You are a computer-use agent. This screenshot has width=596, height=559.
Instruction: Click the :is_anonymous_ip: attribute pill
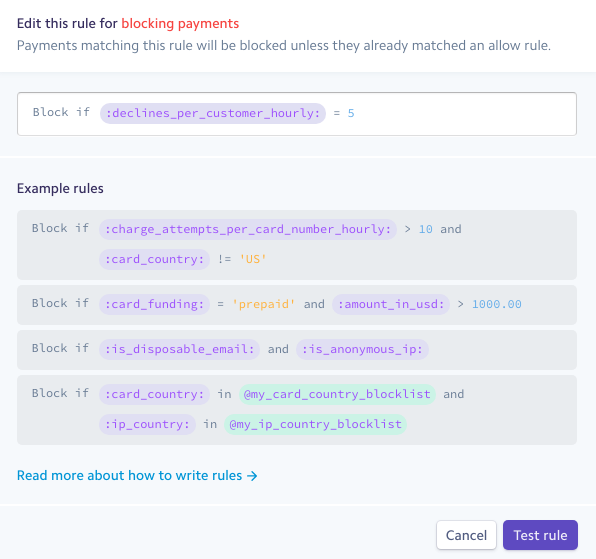coord(362,349)
